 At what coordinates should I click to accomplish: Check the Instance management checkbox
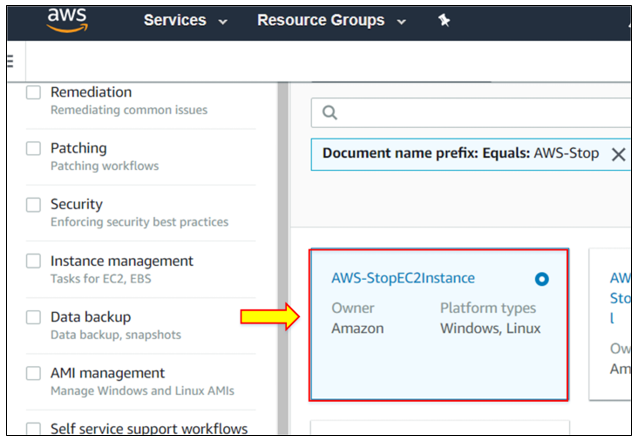click(x=33, y=261)
